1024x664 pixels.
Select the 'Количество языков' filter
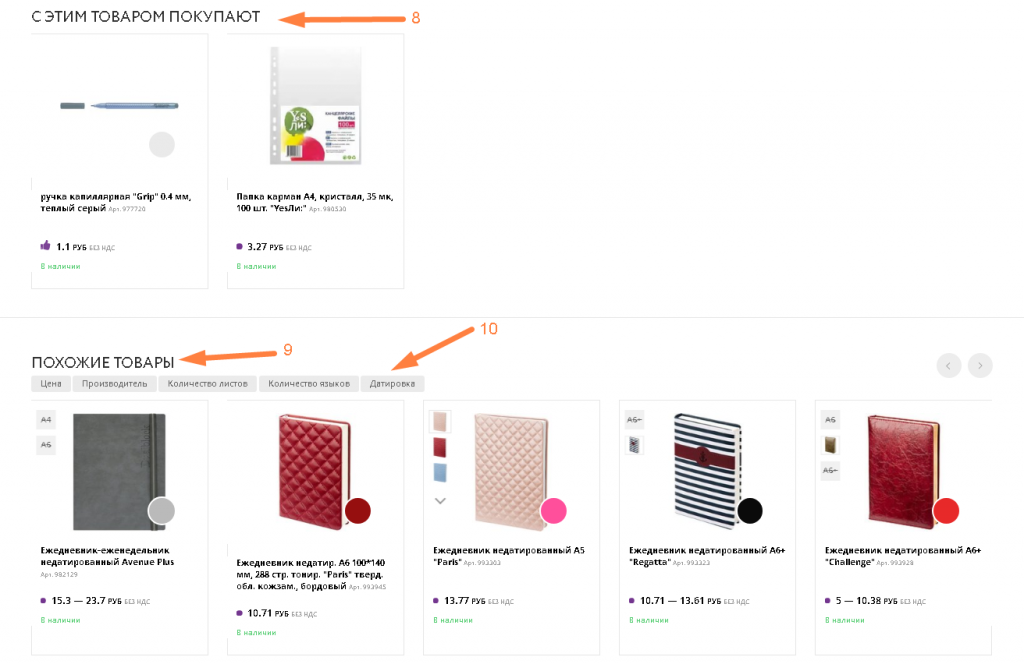click(x=308, y=384)
